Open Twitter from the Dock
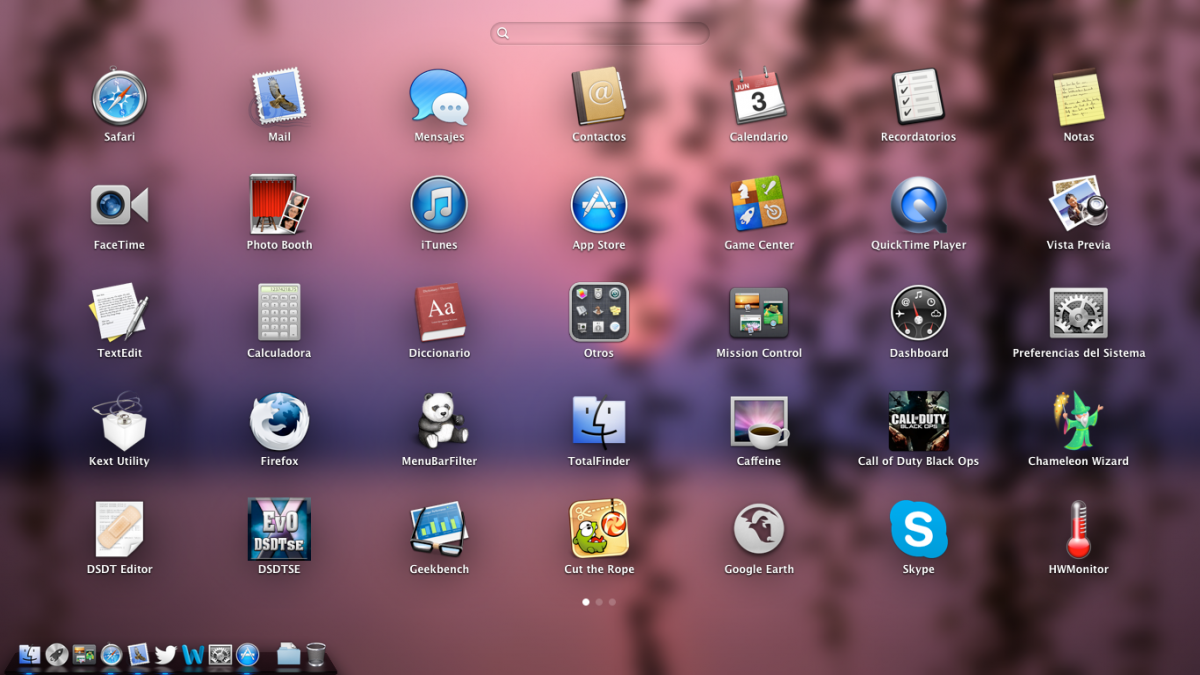 click(166, 655)
